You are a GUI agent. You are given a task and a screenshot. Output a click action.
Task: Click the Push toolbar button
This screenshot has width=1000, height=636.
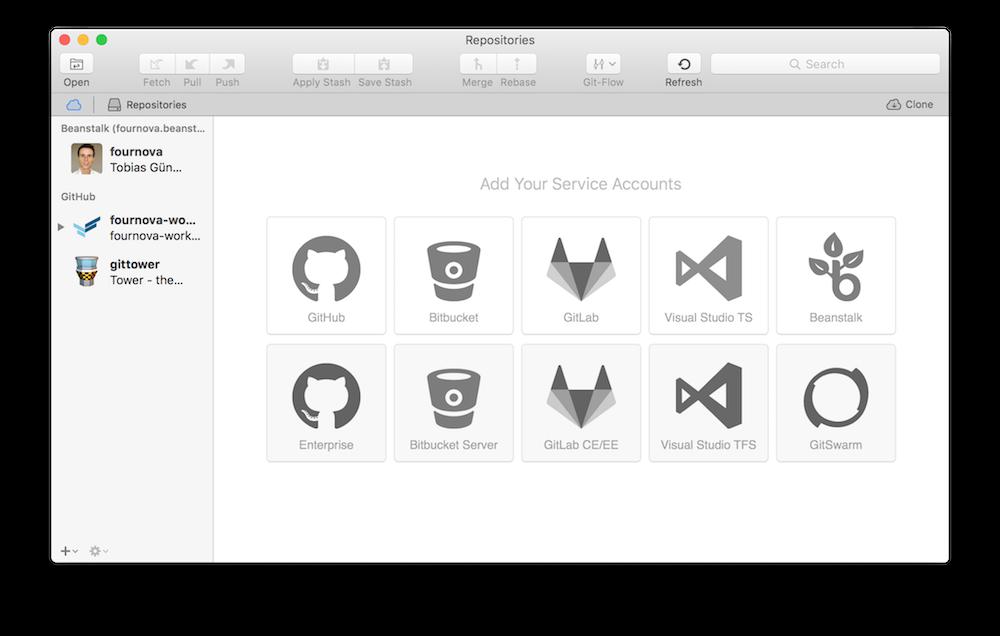click(228, 64)
